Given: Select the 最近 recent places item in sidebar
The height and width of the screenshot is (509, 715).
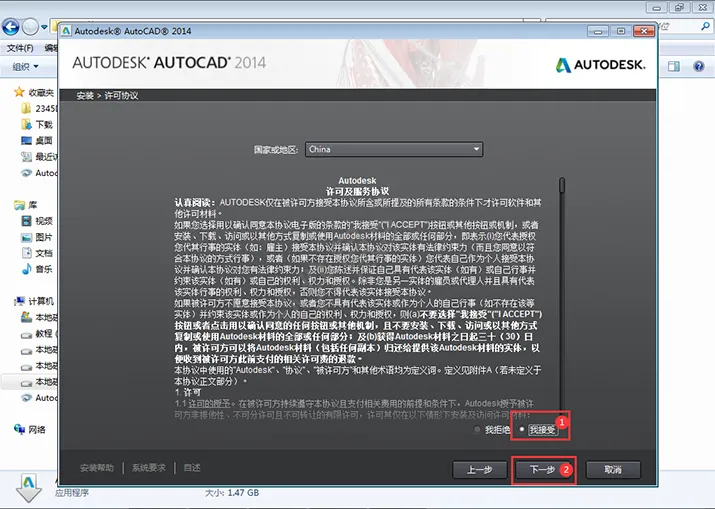Looking at the screenshot, I should point(39,157).
